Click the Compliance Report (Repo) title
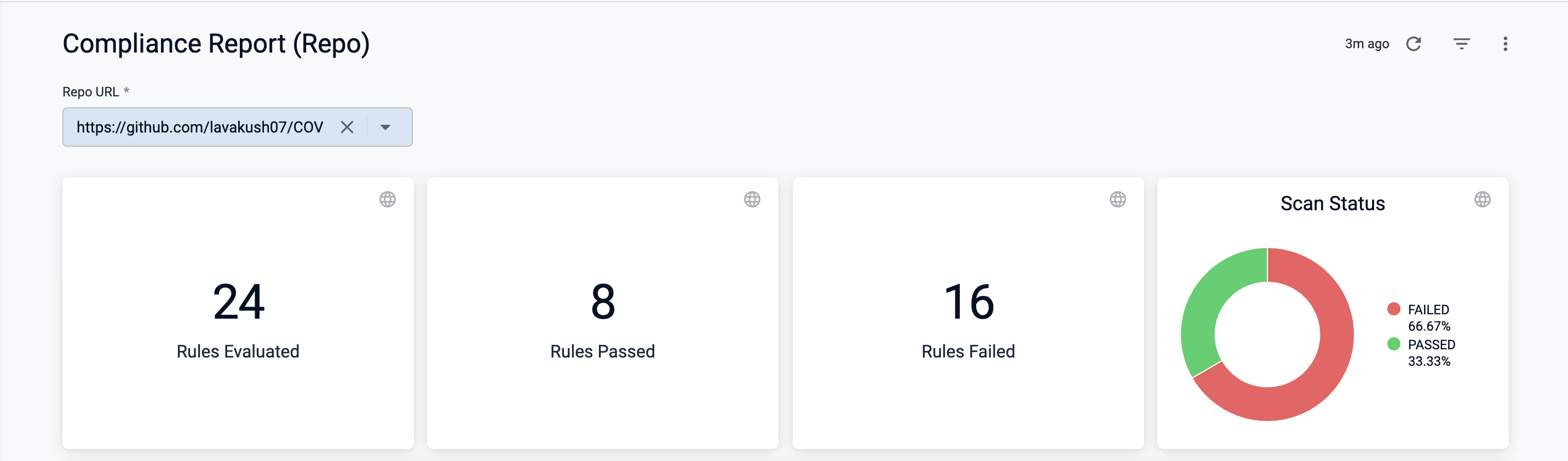 coord(216,44)
